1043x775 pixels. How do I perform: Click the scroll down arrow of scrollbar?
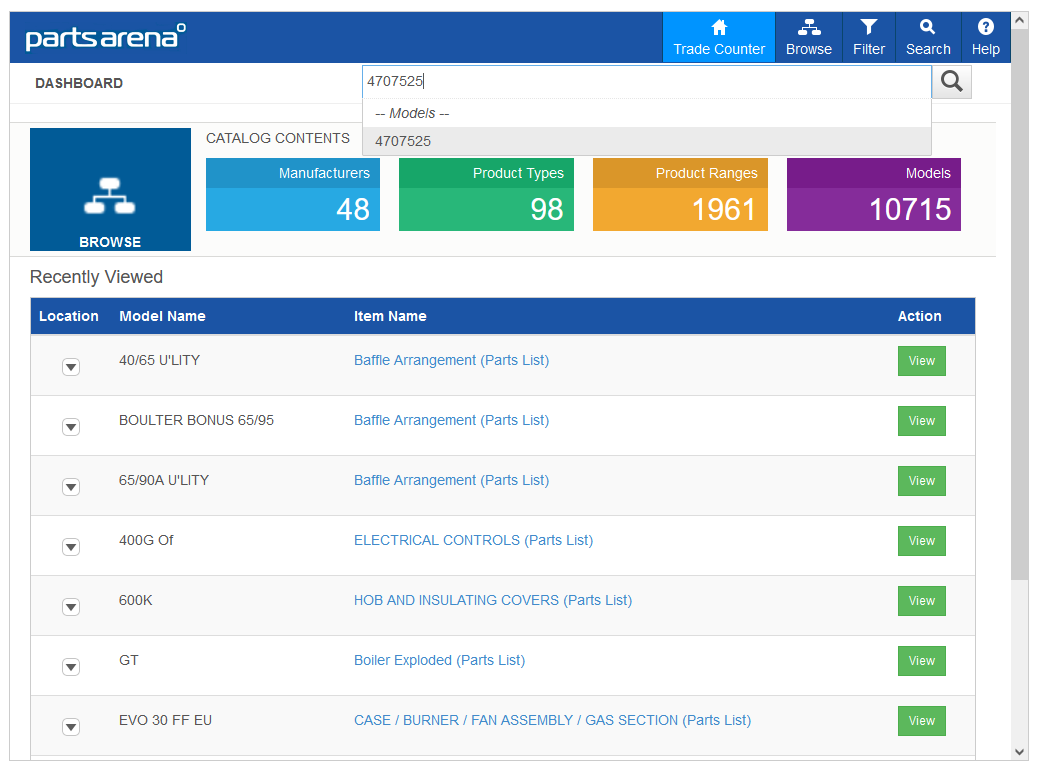[1019, 752]
